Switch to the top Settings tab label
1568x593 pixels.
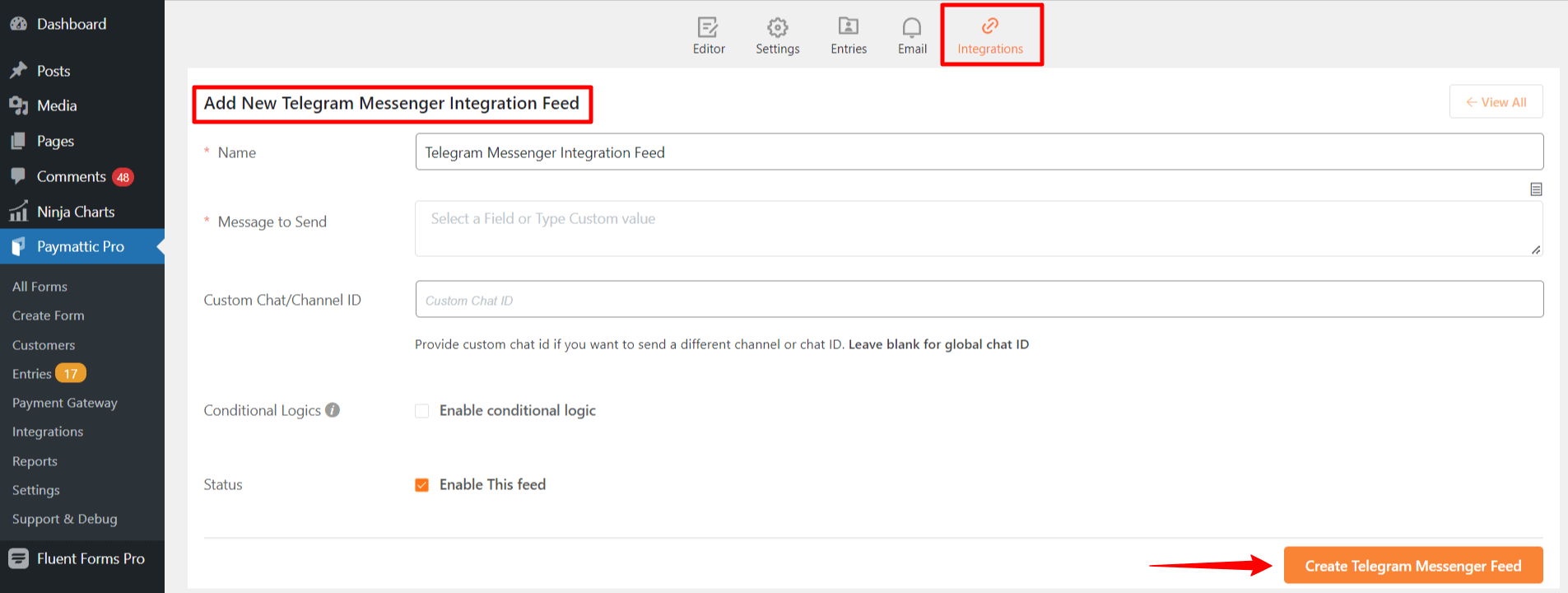point(778,49)
